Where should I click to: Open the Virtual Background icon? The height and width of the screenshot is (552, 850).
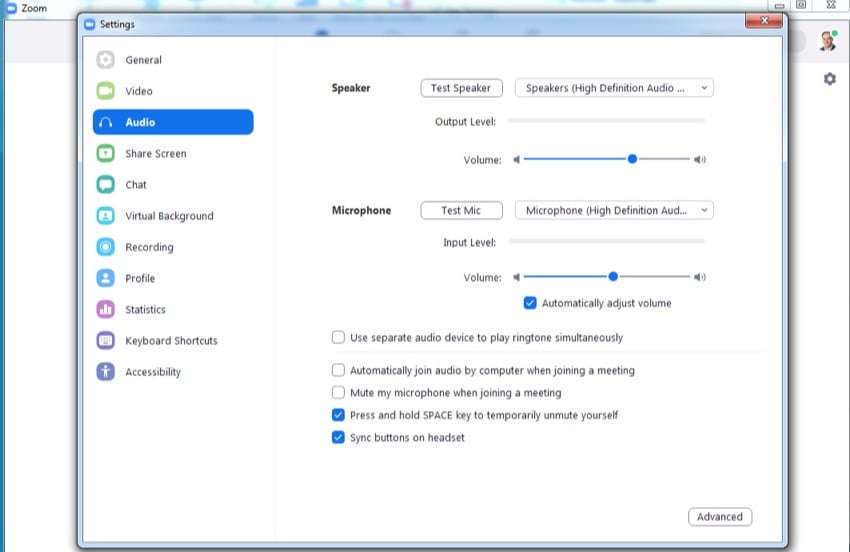(x=106, y=216)
